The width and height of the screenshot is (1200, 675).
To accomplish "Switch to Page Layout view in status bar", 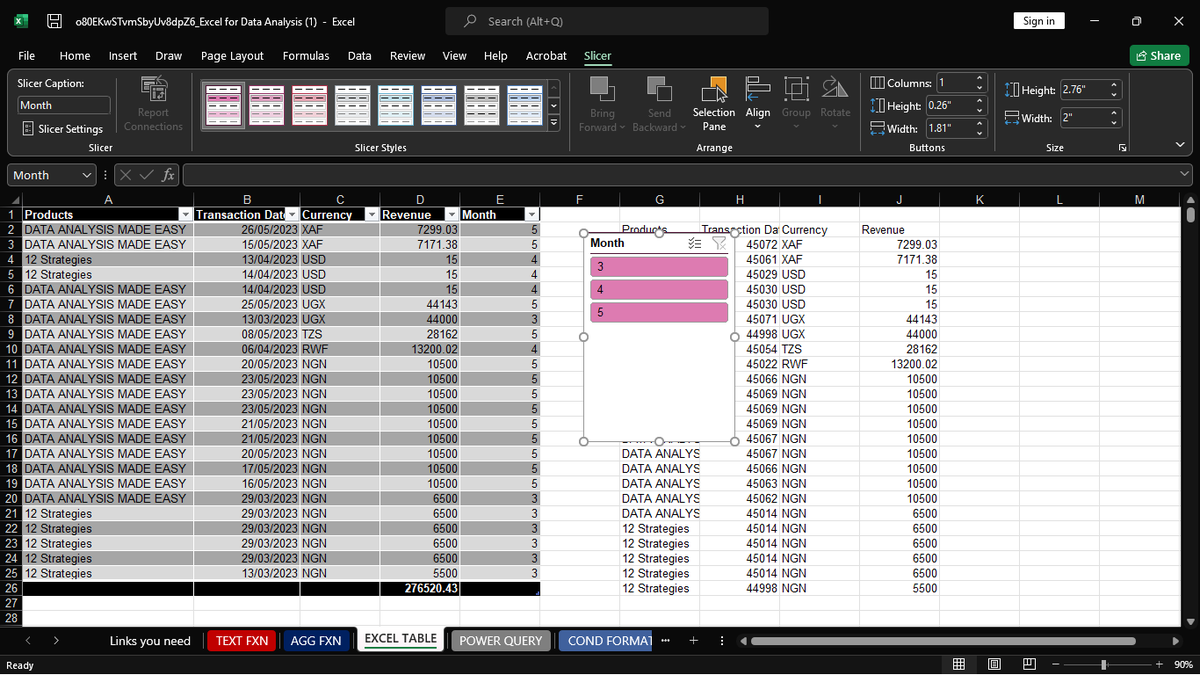I will pos(994,665).
